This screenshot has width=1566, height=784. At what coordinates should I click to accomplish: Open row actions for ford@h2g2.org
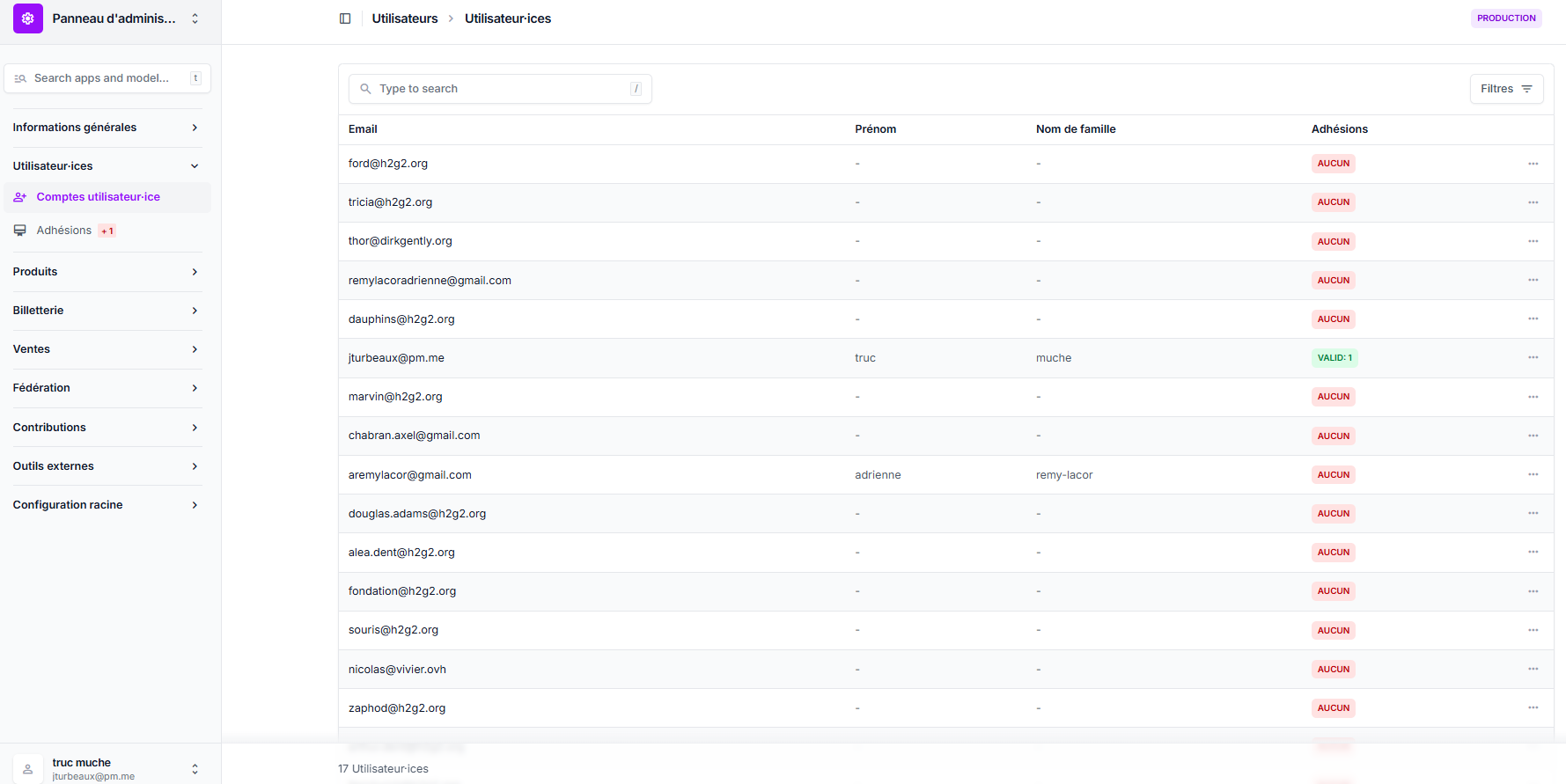tap(1533, 164)
